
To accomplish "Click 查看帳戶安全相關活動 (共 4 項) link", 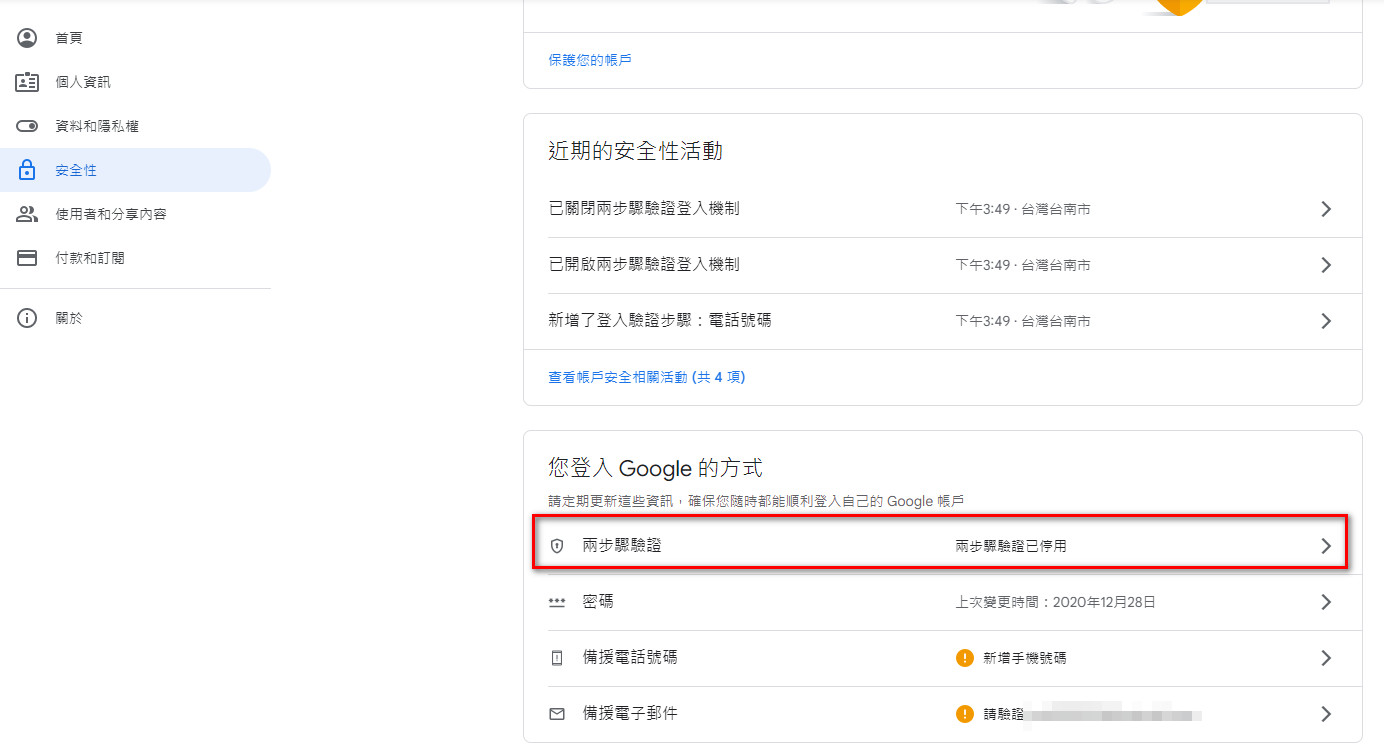I will point(647,377).
